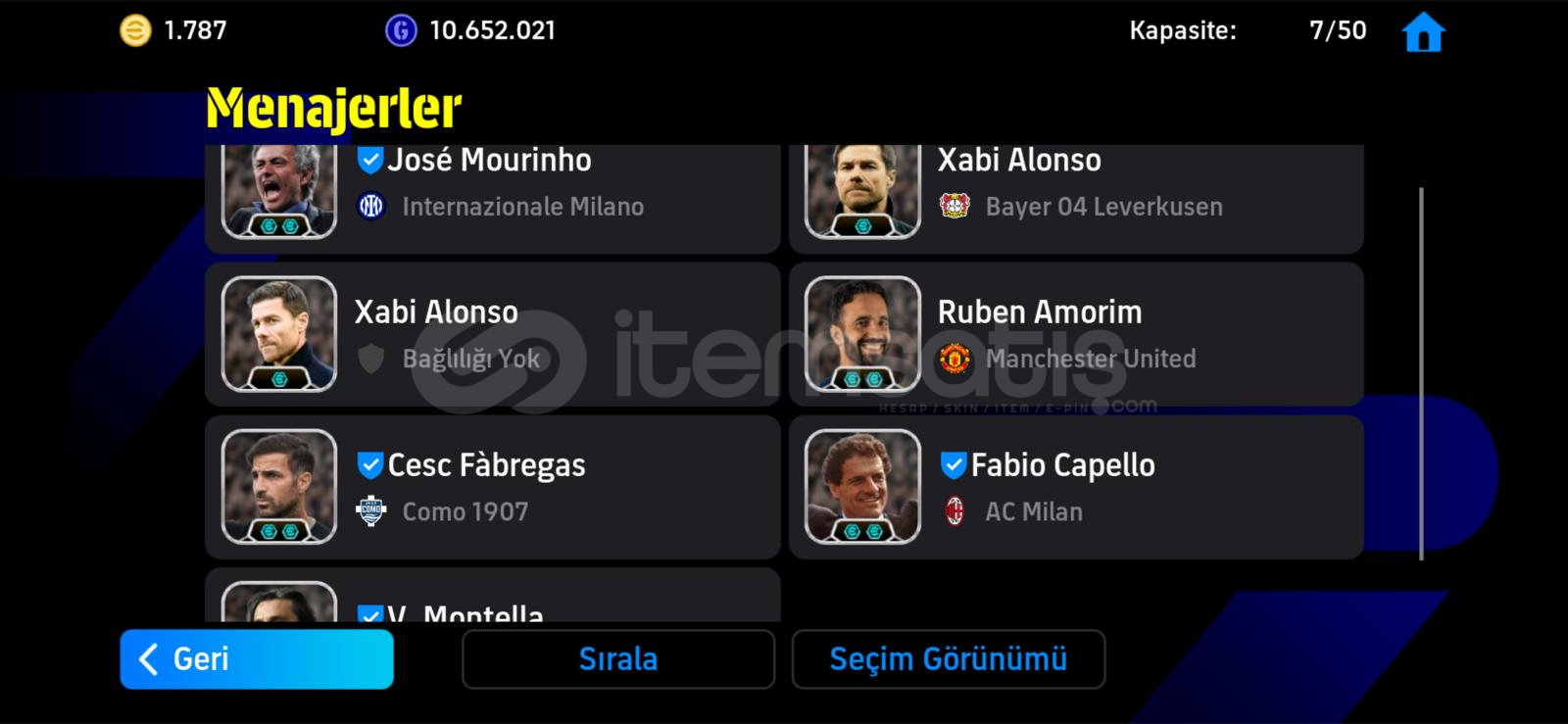Tap the Bayer 04 Leverkusen club crest

955,206
